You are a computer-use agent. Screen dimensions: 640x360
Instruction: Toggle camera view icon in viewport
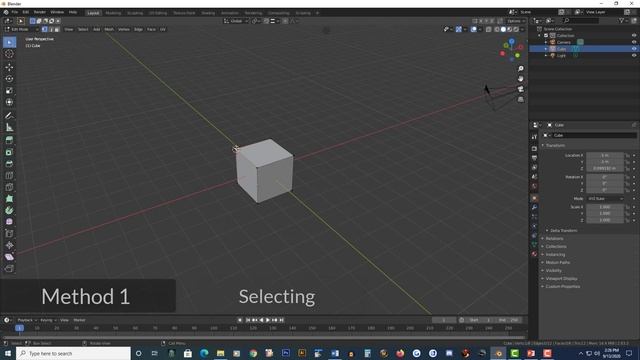click(520, 89)
